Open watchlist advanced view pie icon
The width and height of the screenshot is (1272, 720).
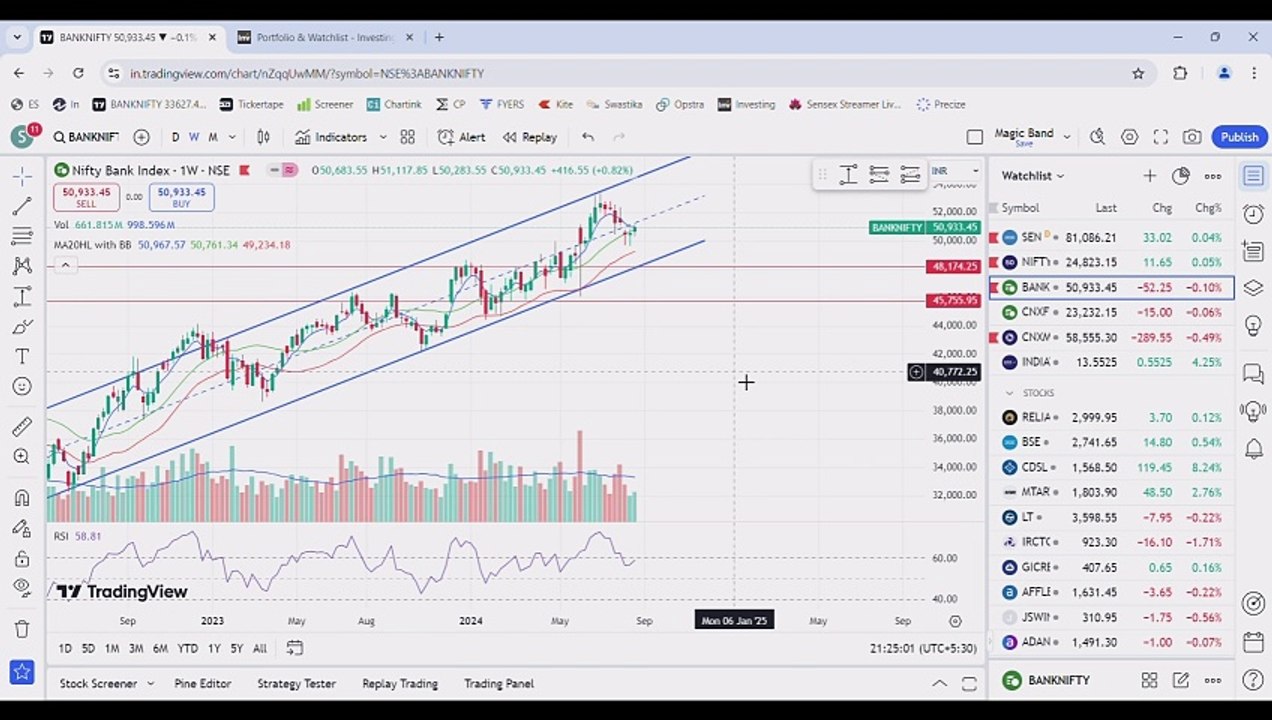(1181, 176)
